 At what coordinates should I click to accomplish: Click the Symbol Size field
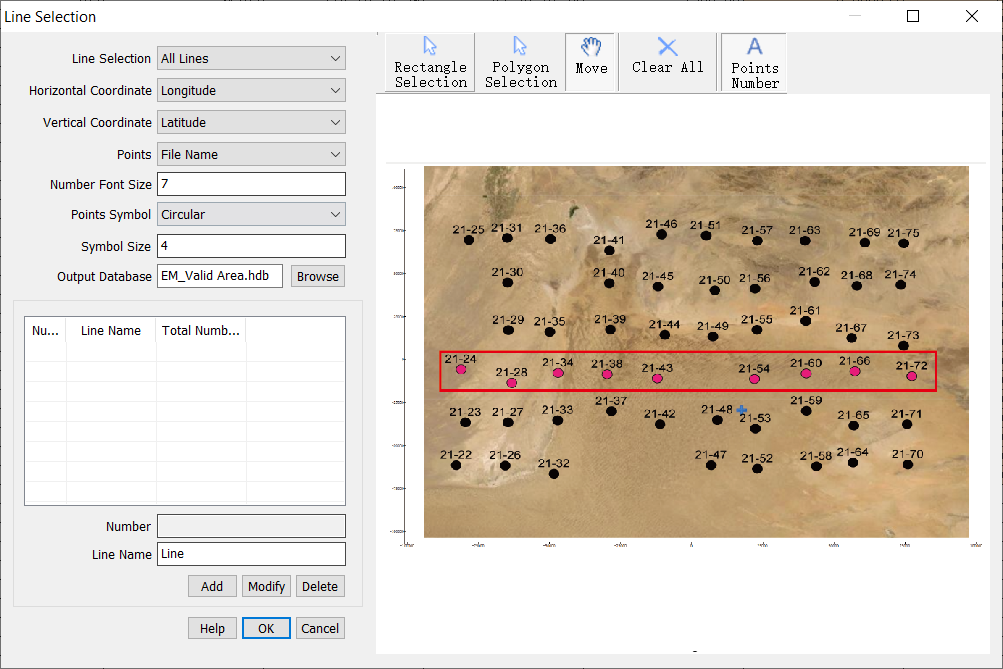(251, 246)
